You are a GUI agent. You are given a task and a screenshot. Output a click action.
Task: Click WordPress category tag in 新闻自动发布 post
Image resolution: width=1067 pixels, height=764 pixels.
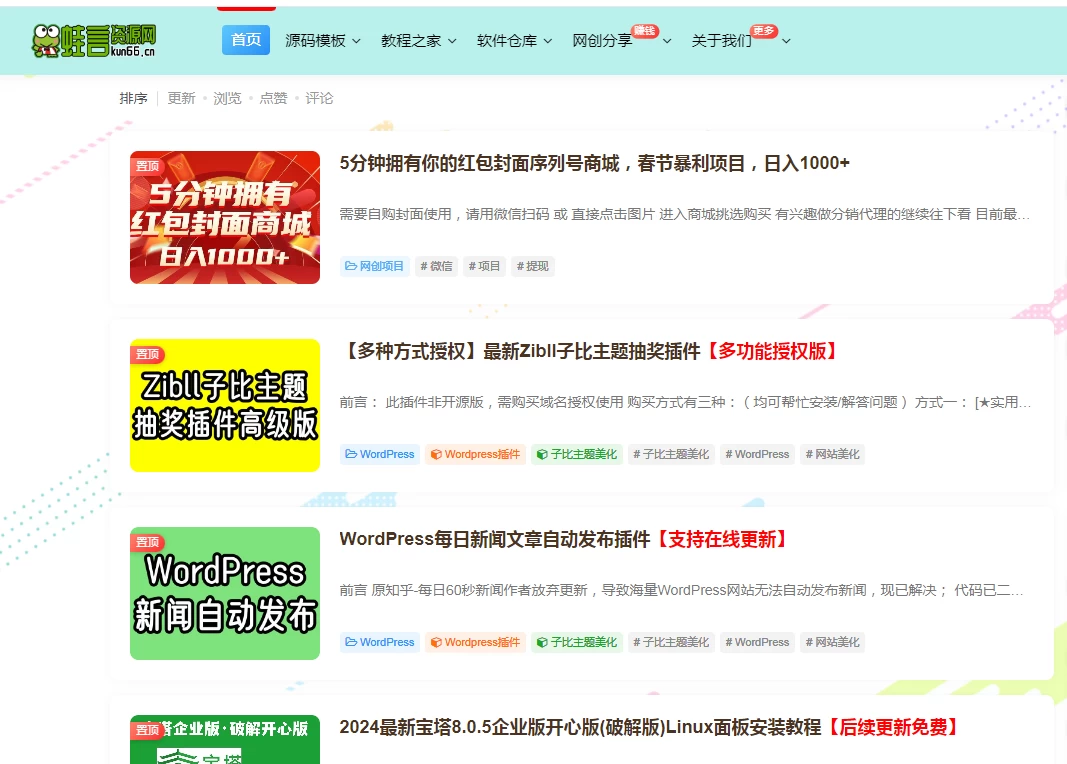click(380, 642)
